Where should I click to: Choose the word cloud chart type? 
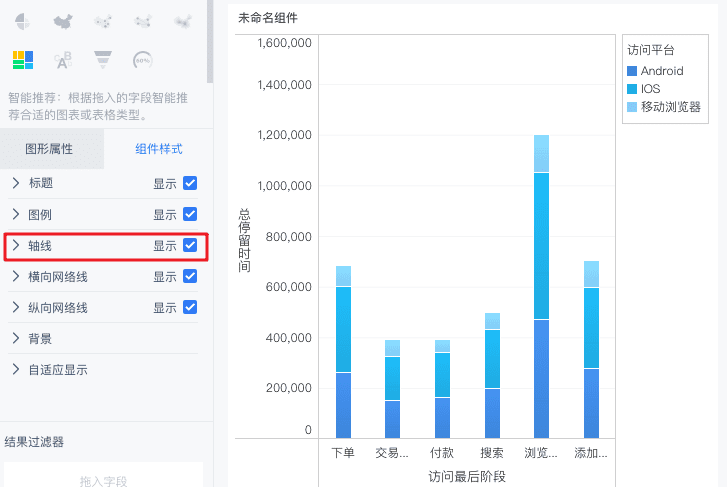(x=63, y=60)
